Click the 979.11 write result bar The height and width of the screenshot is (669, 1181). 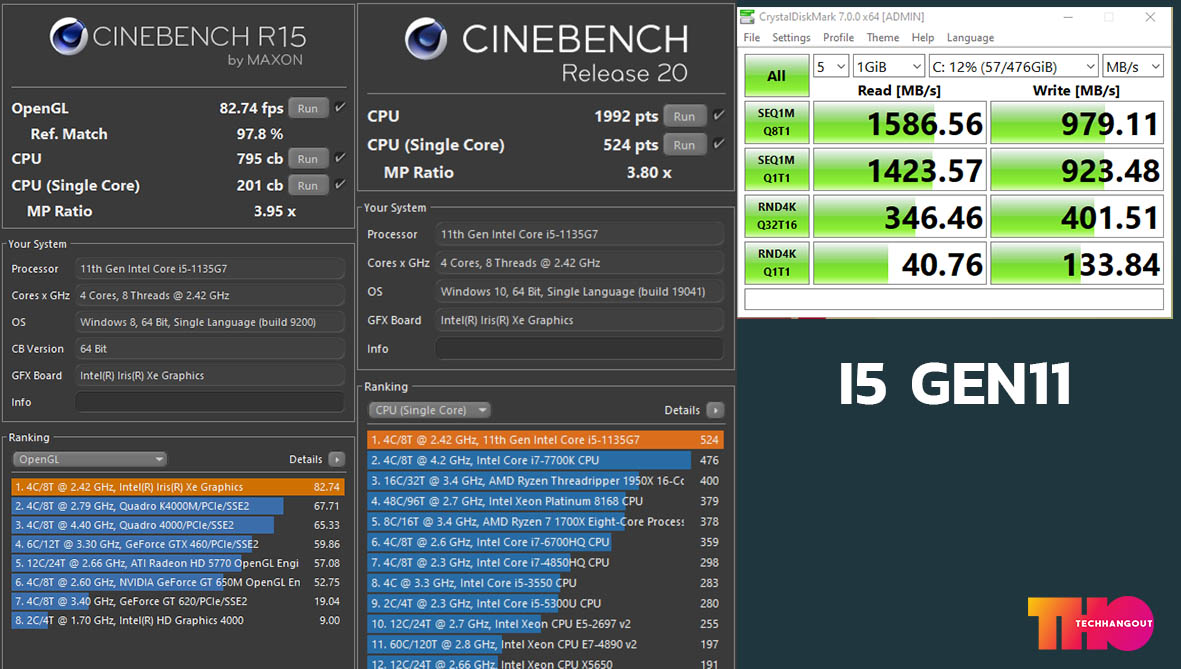tap(1077, 123)
